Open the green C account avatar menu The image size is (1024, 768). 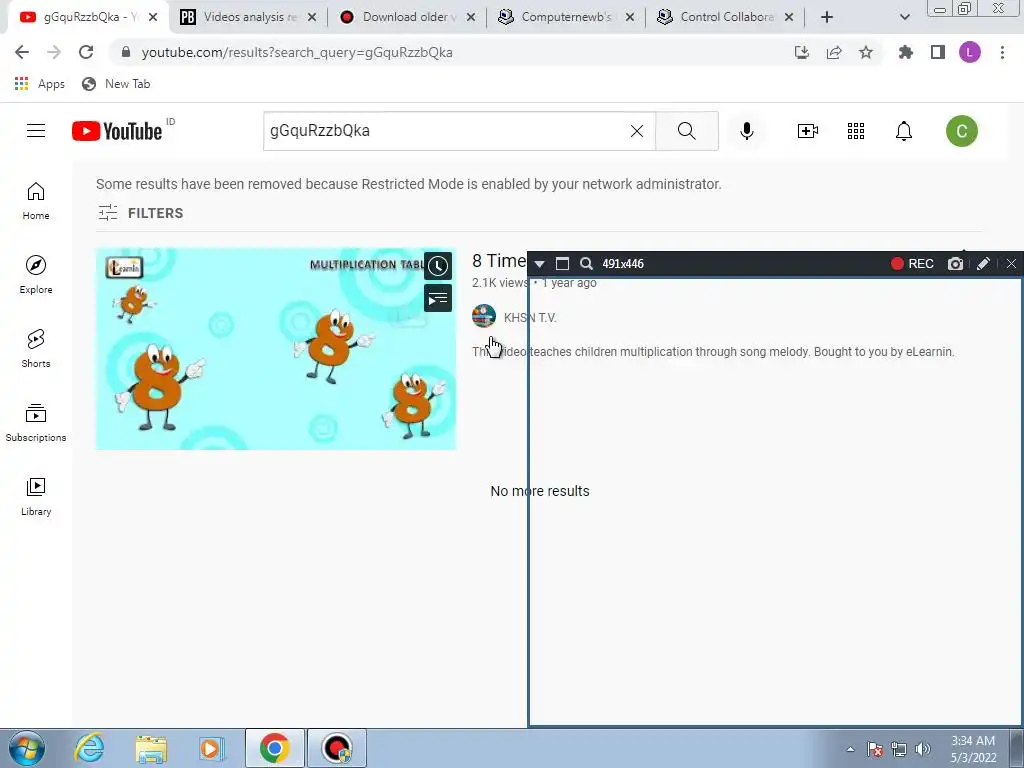(x=961, y=131)
